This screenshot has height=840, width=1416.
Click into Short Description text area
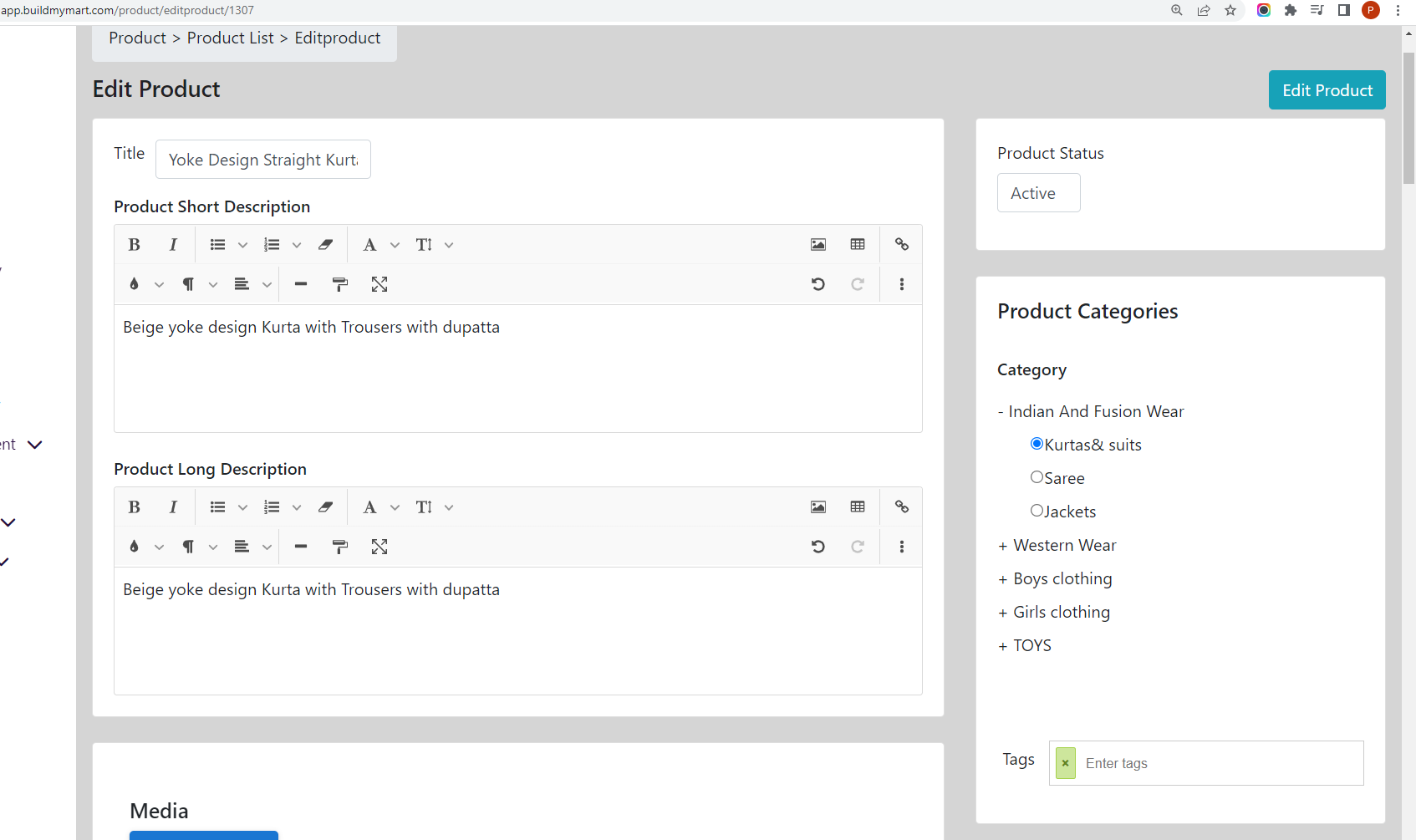[518, 369]
